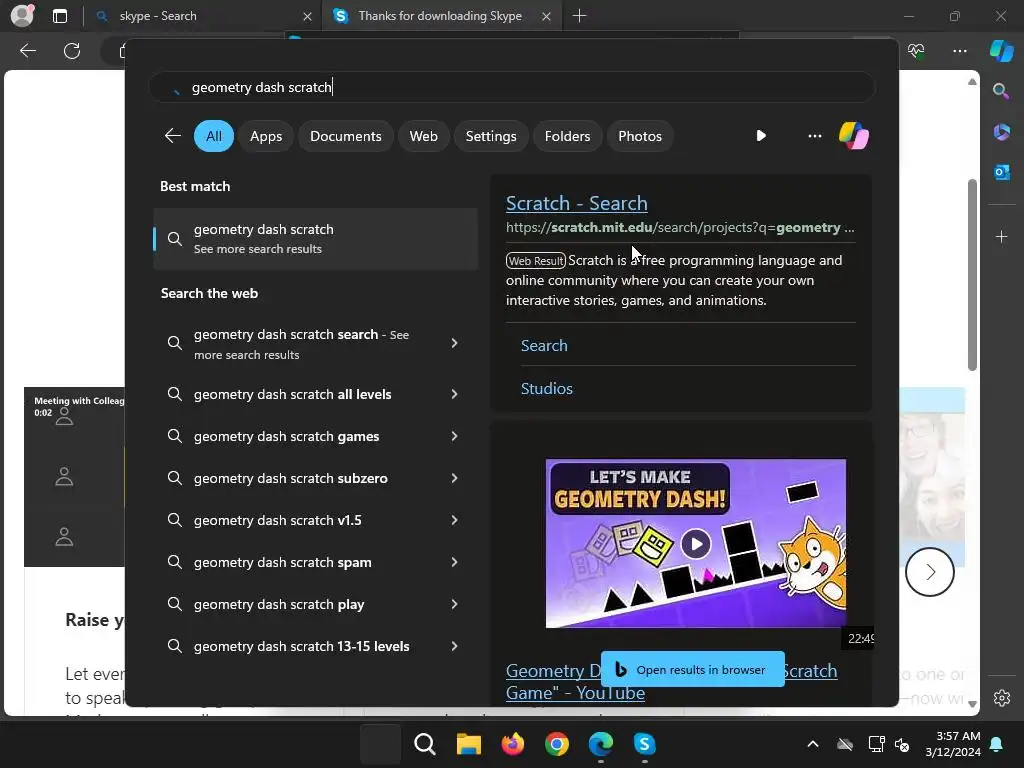The height and width of the screenshot is (768, 1024).
Task: Play the 'Let's Make Geometry Dash' video thumbnail
Action: click(696, 543)
